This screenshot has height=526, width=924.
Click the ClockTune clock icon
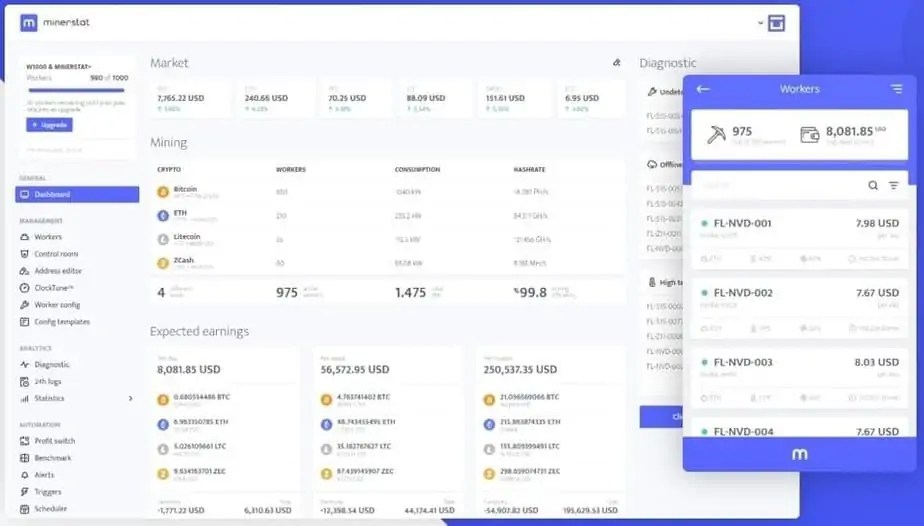[24, 288]
